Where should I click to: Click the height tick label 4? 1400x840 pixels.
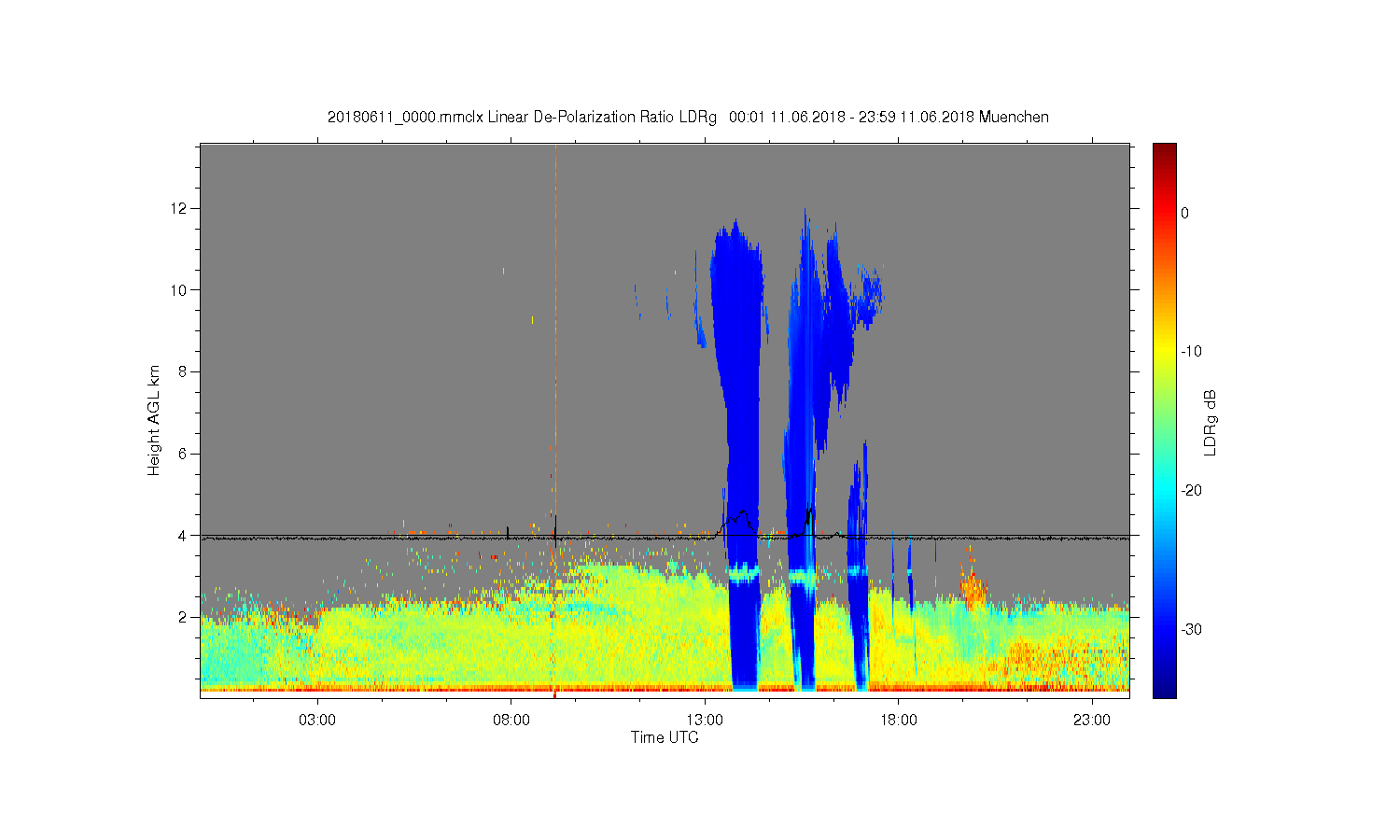[x=184, y=536]
